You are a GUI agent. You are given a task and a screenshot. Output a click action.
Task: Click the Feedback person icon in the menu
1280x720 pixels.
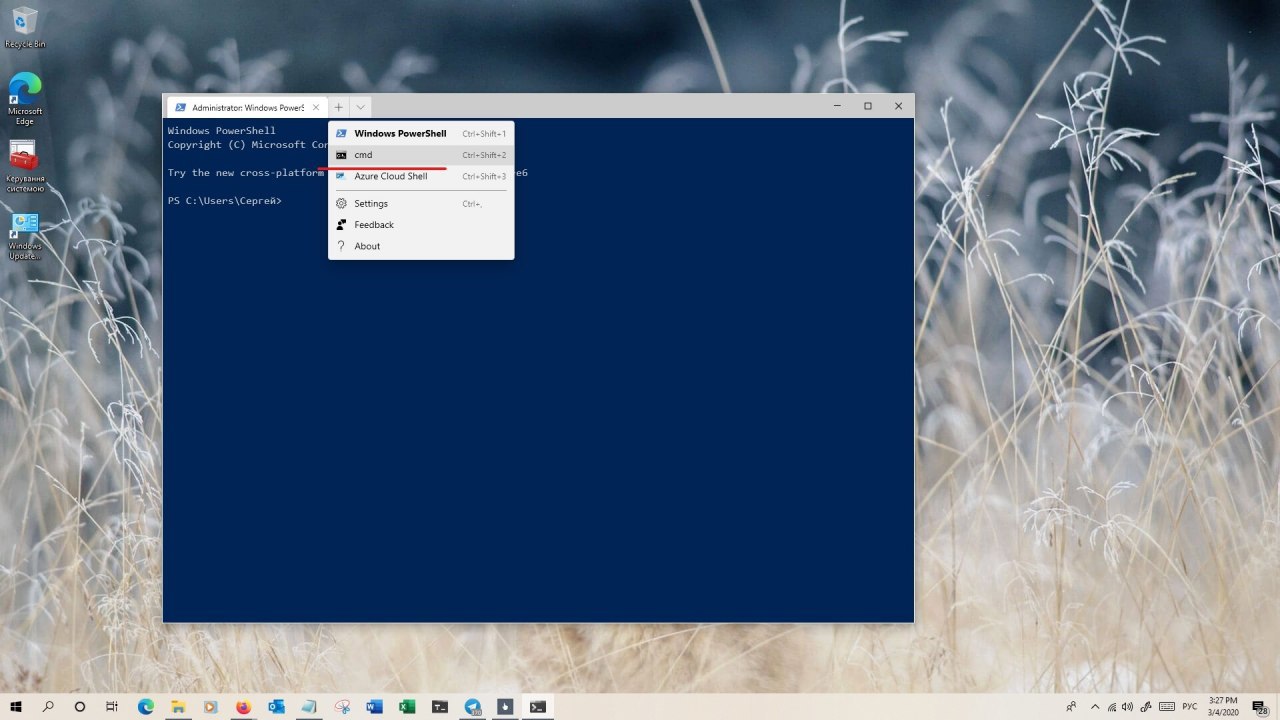[x=341, y=225]
